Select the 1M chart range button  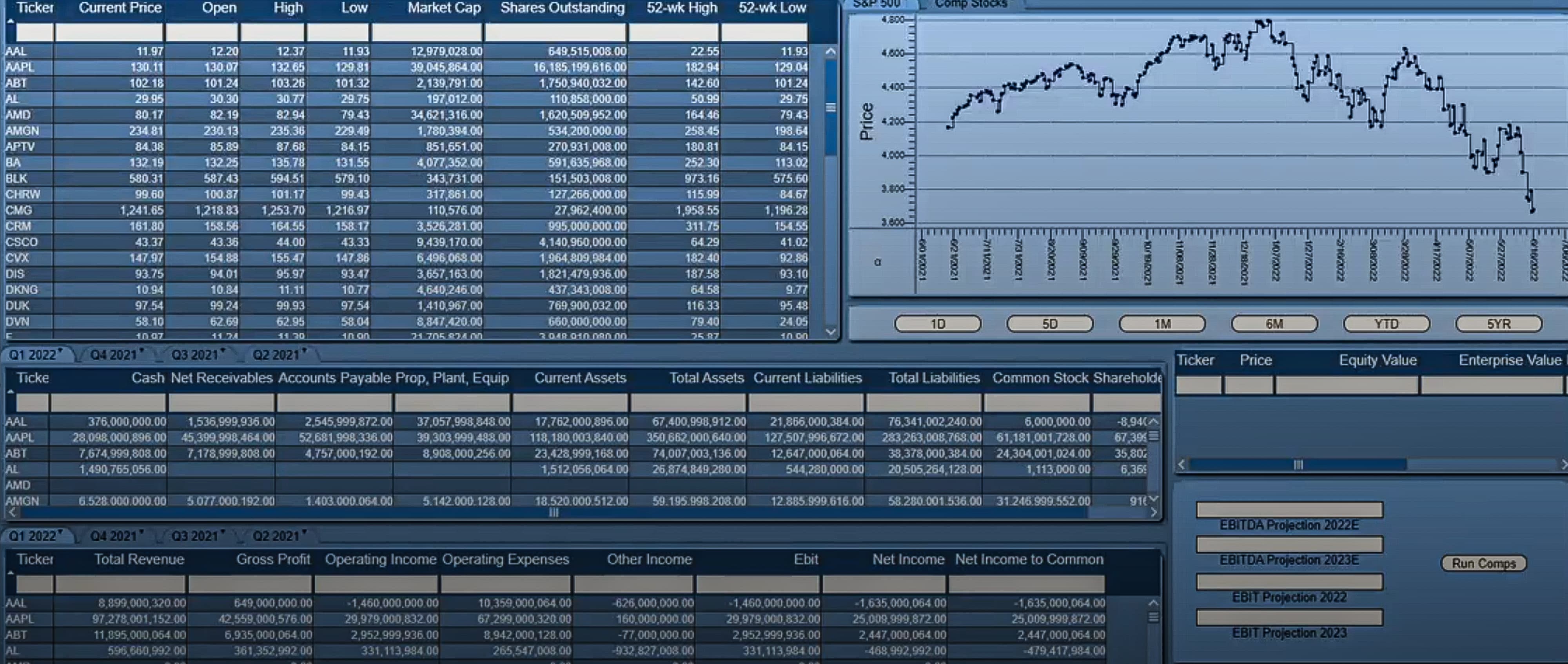point(1162,324)
